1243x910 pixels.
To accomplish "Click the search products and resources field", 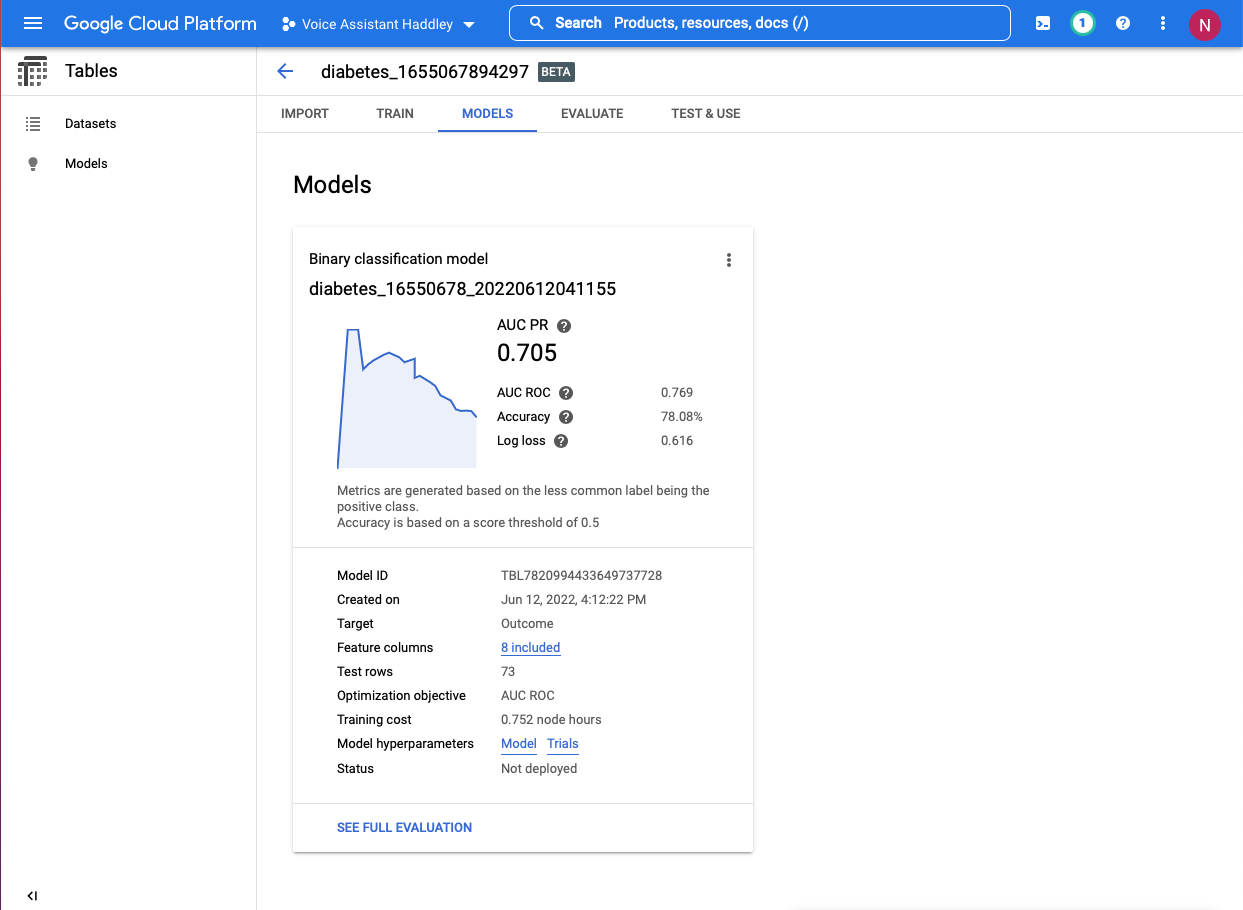I will (760, 23).
